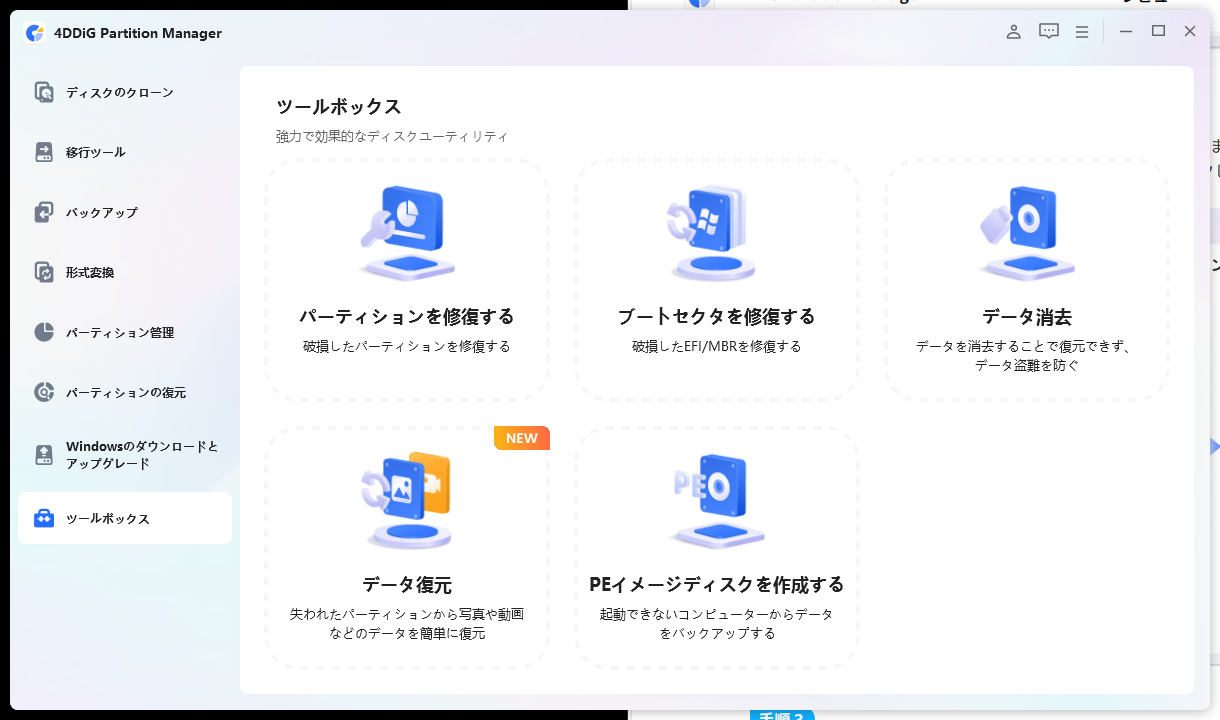Click the Windows download and upgrade icon

coord(44,455)
